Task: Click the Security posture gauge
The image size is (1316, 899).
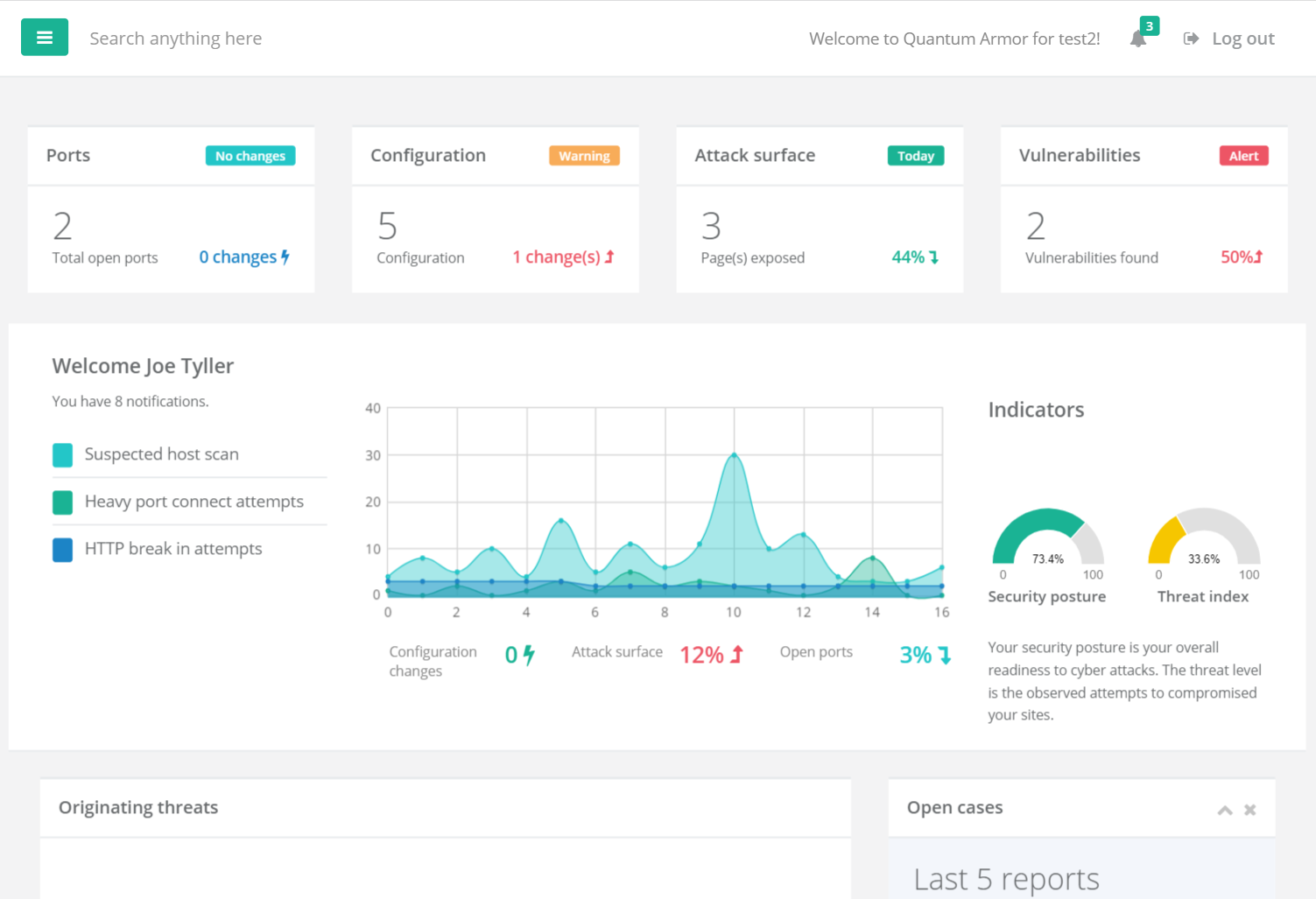Action: pos(1047,538)
